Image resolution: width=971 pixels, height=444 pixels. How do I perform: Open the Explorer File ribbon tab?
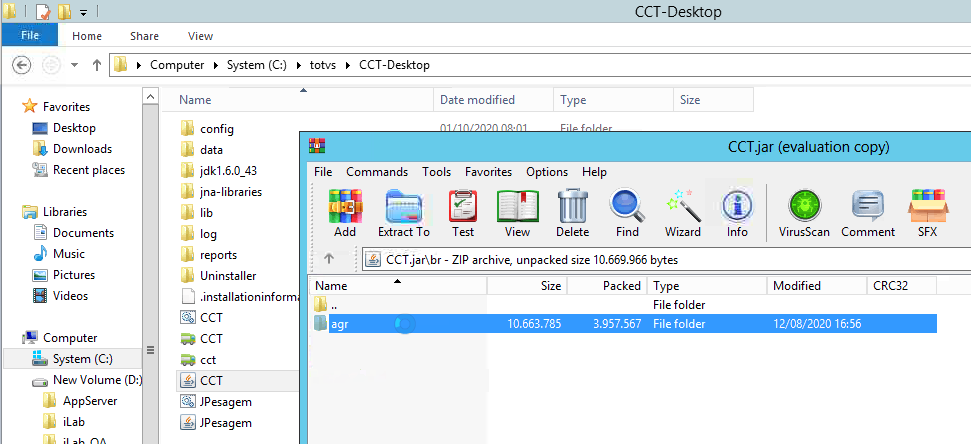click(30, 36)
